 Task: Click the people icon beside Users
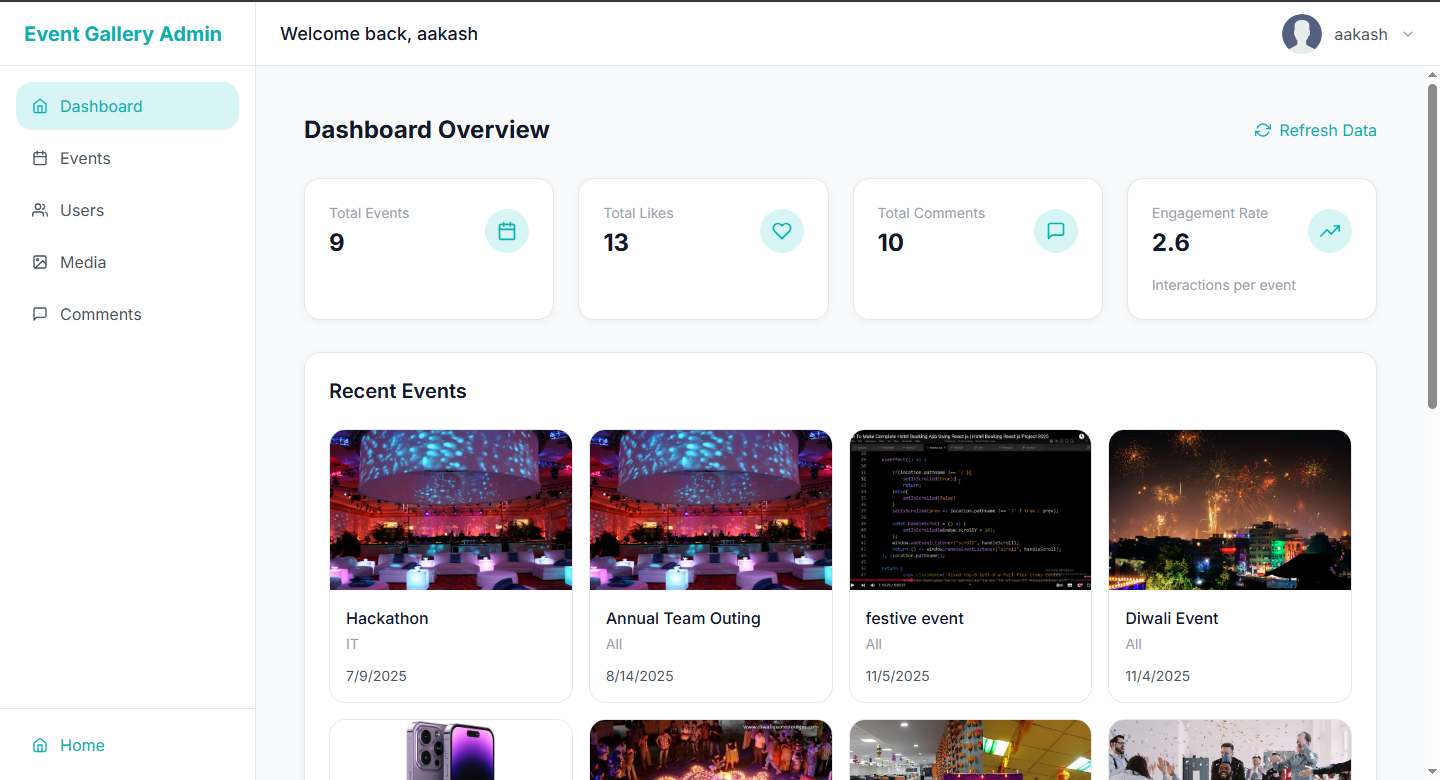tap(40, 210)
